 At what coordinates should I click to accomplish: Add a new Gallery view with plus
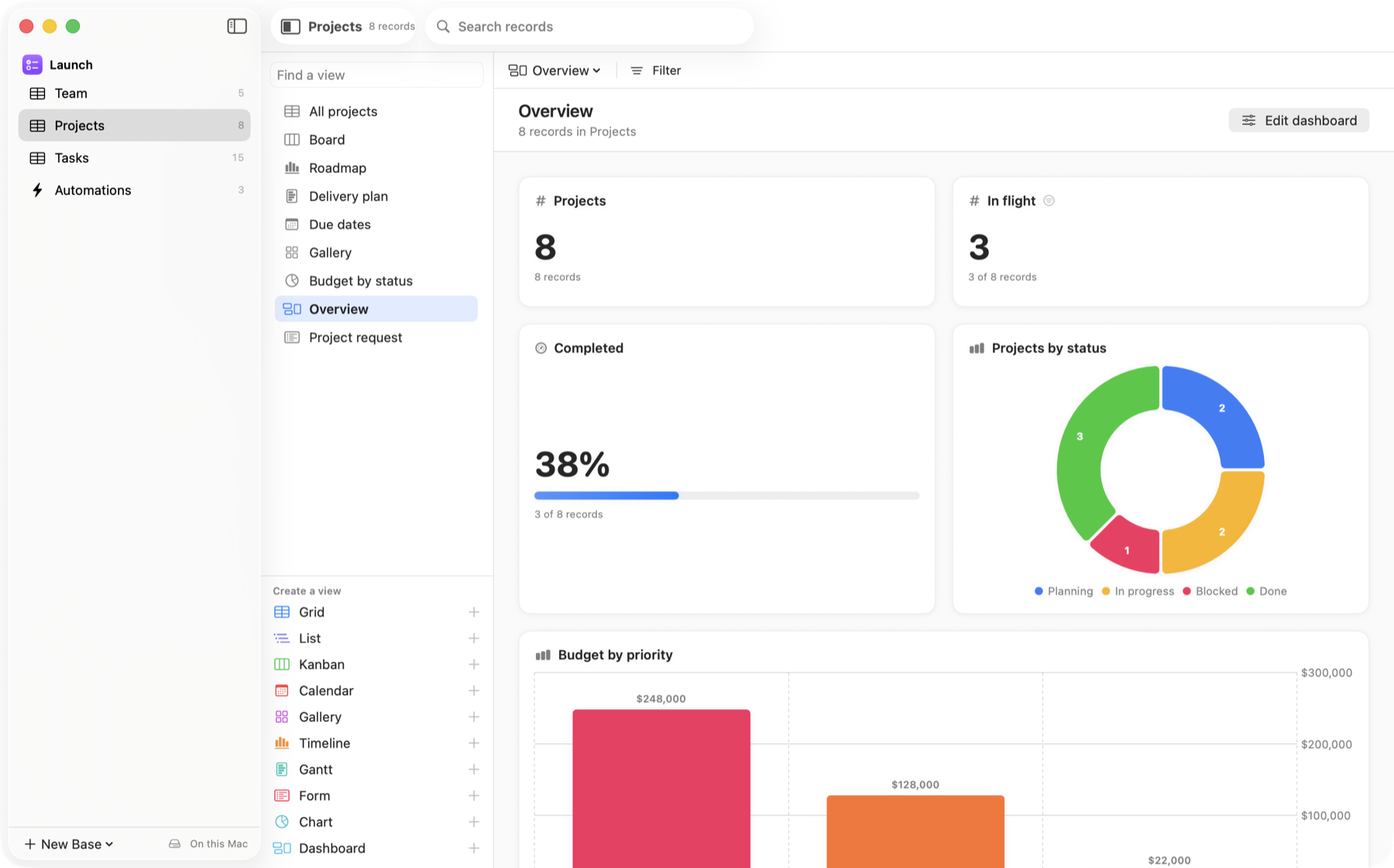pyautogui.click(x=473, y=717)
